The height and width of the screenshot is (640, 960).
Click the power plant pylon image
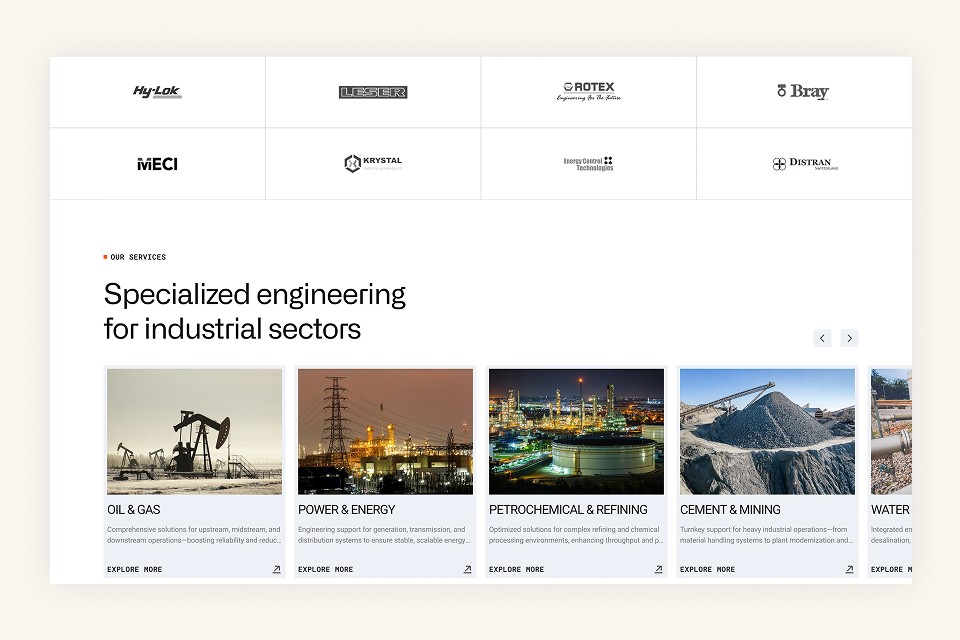386,432
